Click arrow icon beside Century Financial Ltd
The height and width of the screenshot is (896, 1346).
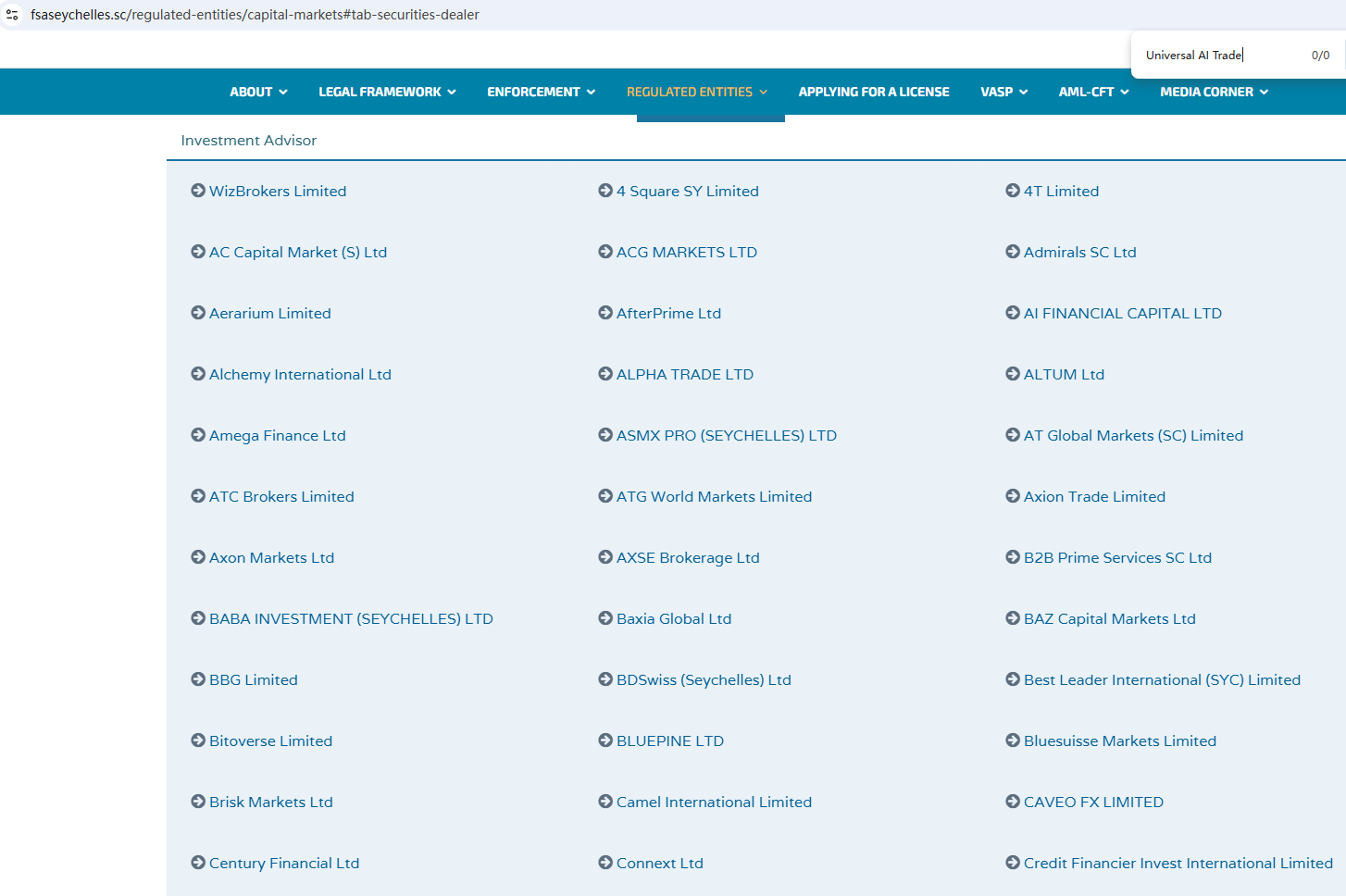point(198,863)
